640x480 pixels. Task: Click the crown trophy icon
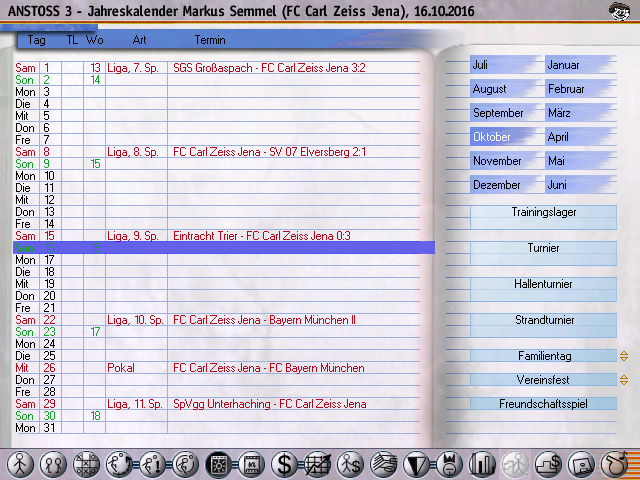(449, 464)
